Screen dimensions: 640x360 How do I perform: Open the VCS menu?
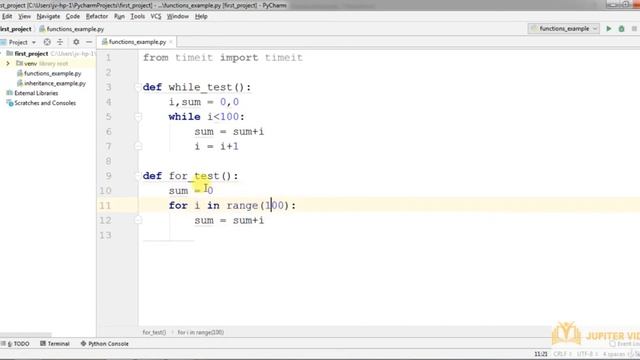click(x=156, y=16)
